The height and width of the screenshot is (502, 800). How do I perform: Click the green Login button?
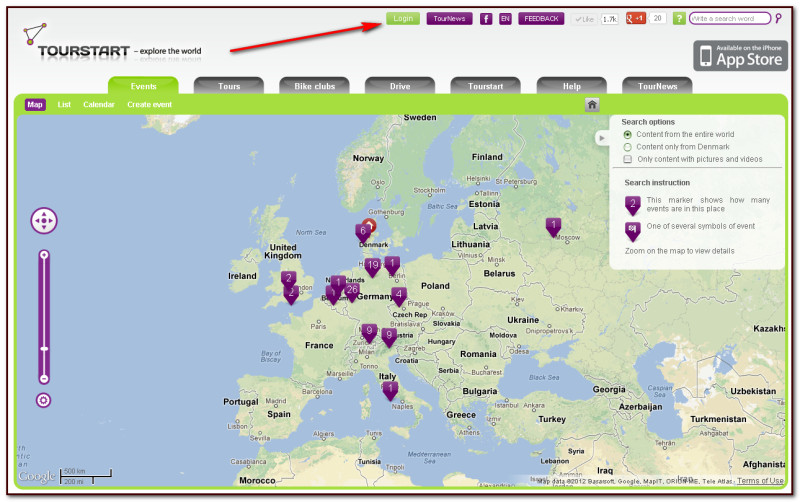[403, 18]
